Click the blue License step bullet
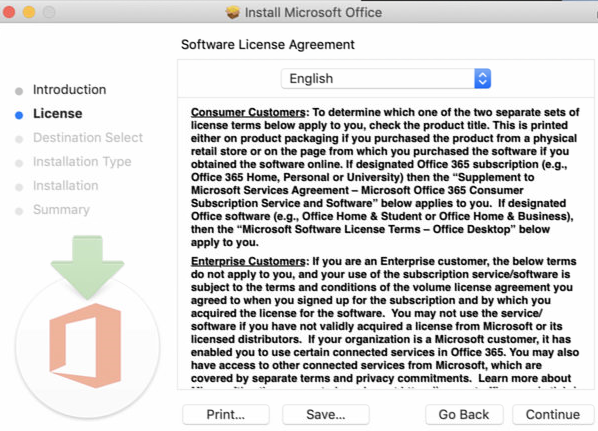 (x=19, y=115)
